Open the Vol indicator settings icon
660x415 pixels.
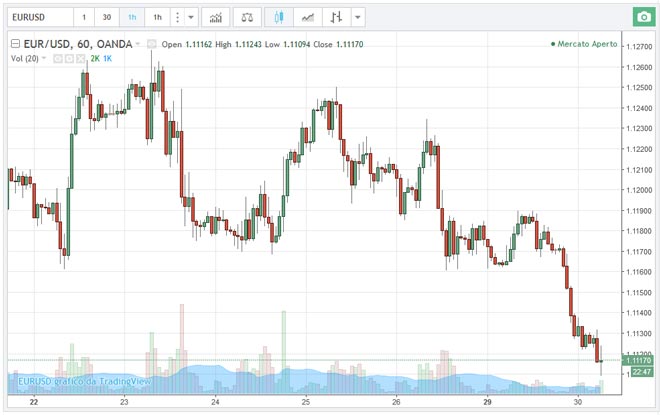click(69, 59)
